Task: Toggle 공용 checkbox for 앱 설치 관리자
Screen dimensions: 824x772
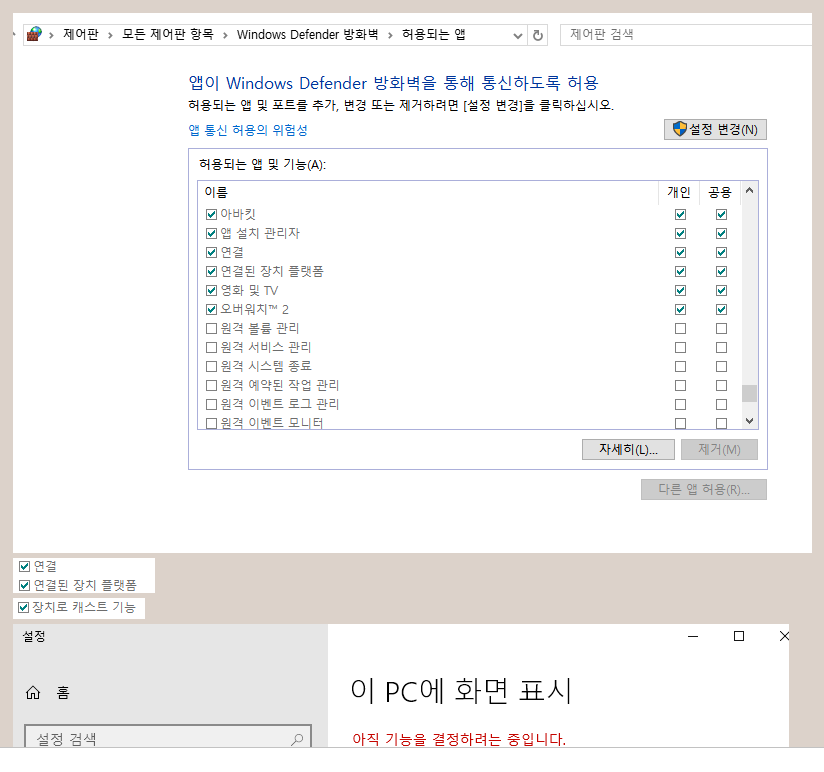Action: (721, 233)
